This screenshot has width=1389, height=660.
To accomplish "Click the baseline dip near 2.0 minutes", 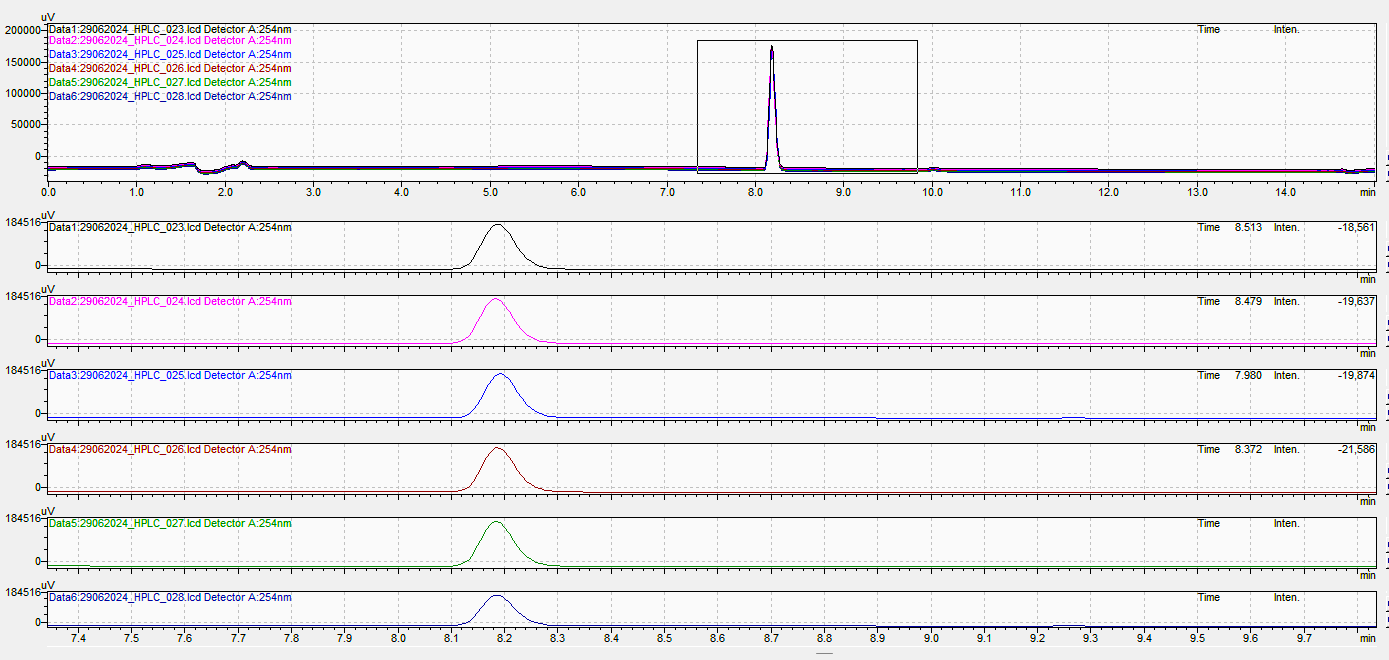I will (x=209, y=172).
